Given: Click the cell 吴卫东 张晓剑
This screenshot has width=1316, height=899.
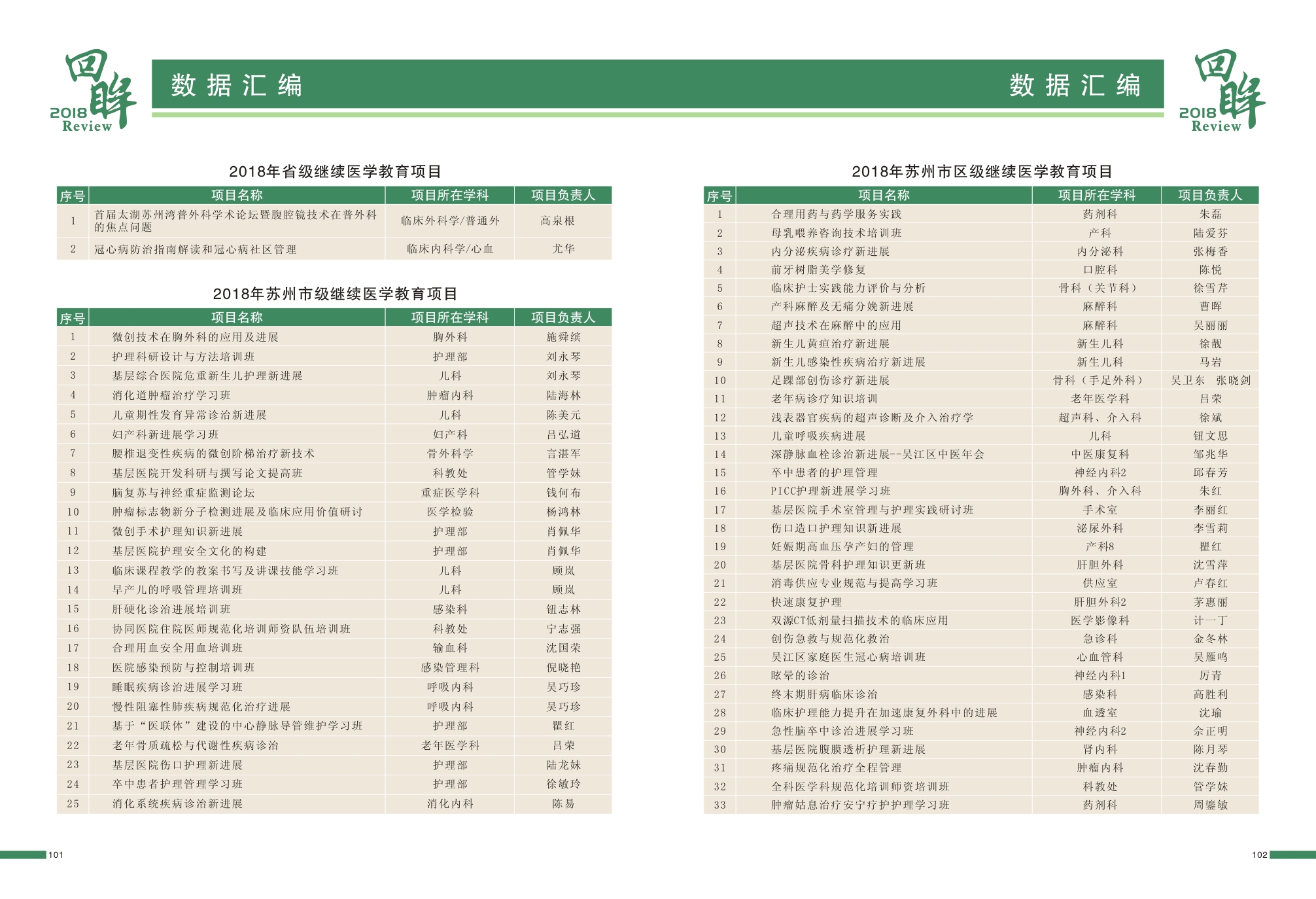Looking at the screenshot, I should click(1210, 380).
